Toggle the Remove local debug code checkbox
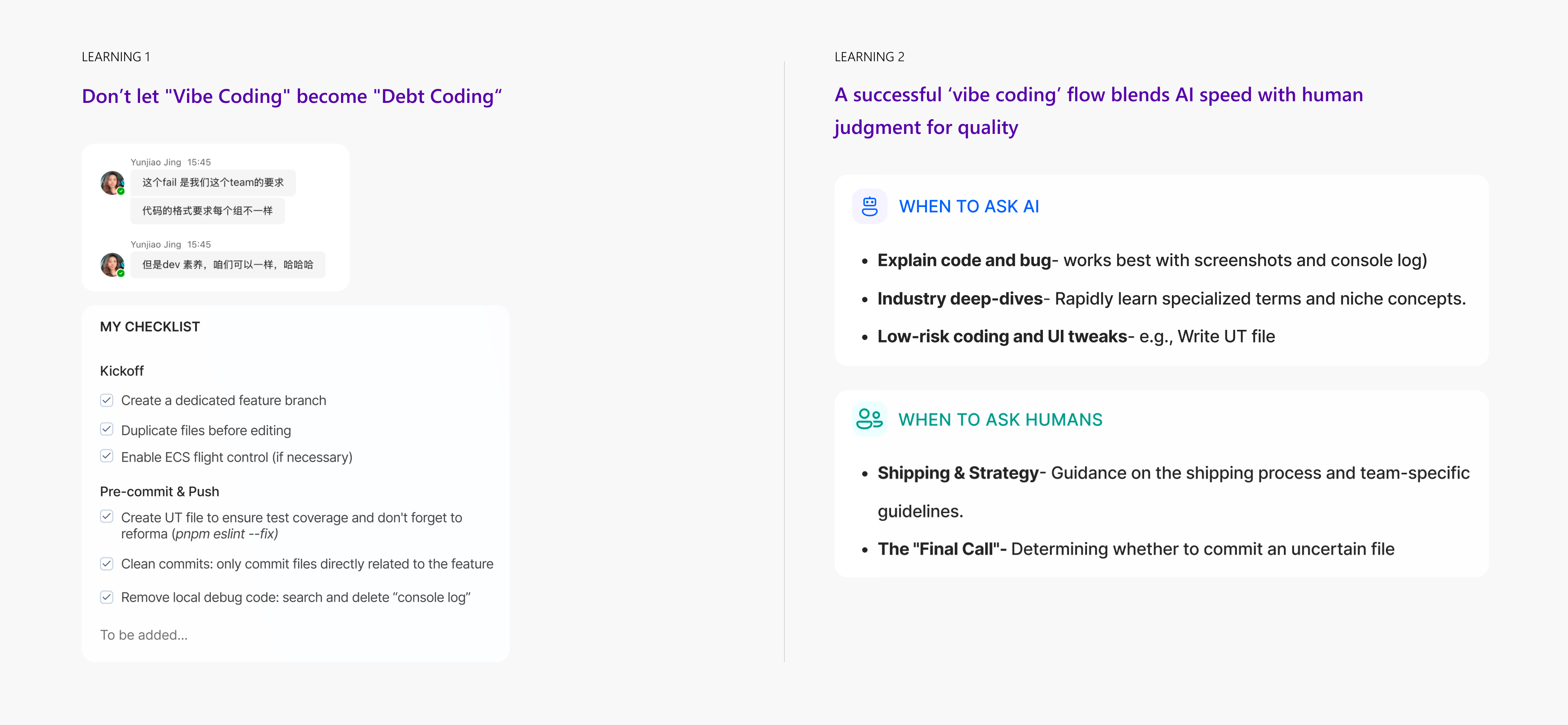 coord(107,597)
